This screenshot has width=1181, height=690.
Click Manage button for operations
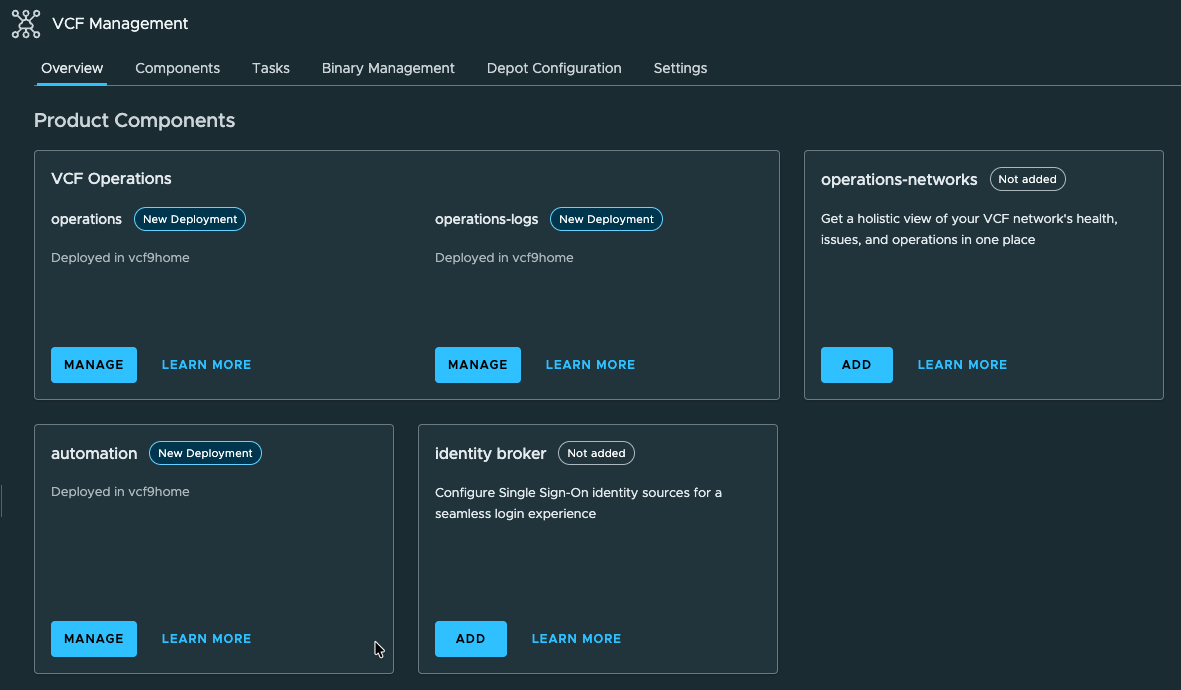pos(94,365)
